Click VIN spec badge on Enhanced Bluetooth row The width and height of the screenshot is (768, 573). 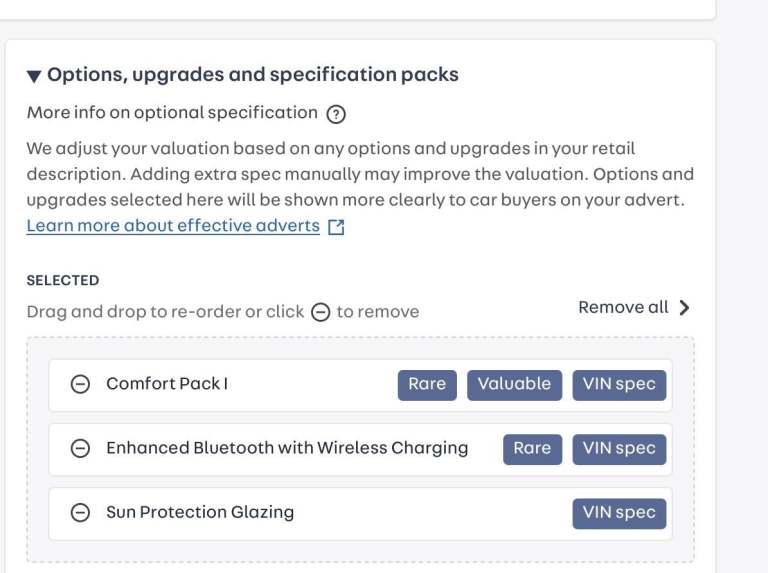(619, 448)
